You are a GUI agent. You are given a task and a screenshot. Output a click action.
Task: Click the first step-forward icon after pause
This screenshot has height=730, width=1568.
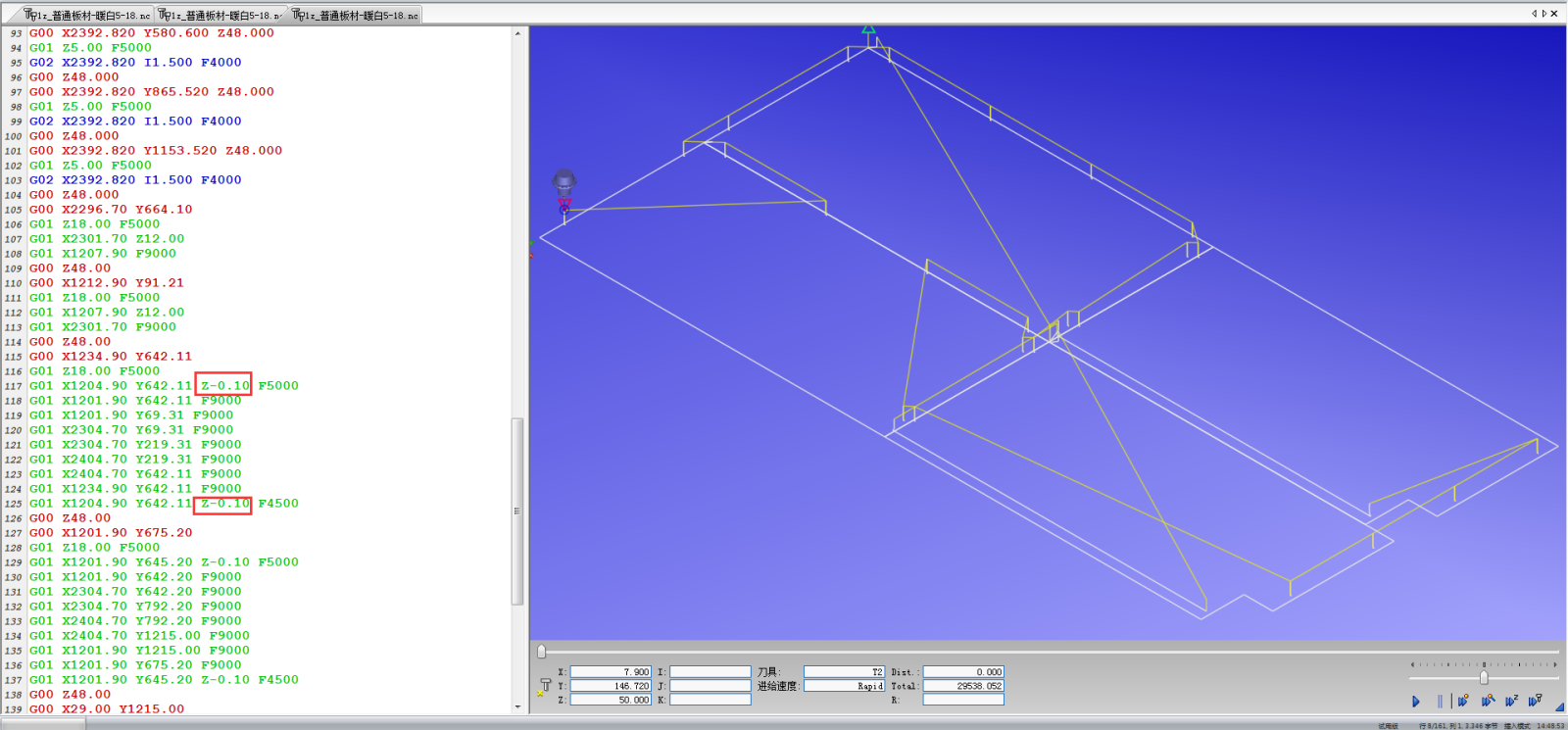[1462, 701]
